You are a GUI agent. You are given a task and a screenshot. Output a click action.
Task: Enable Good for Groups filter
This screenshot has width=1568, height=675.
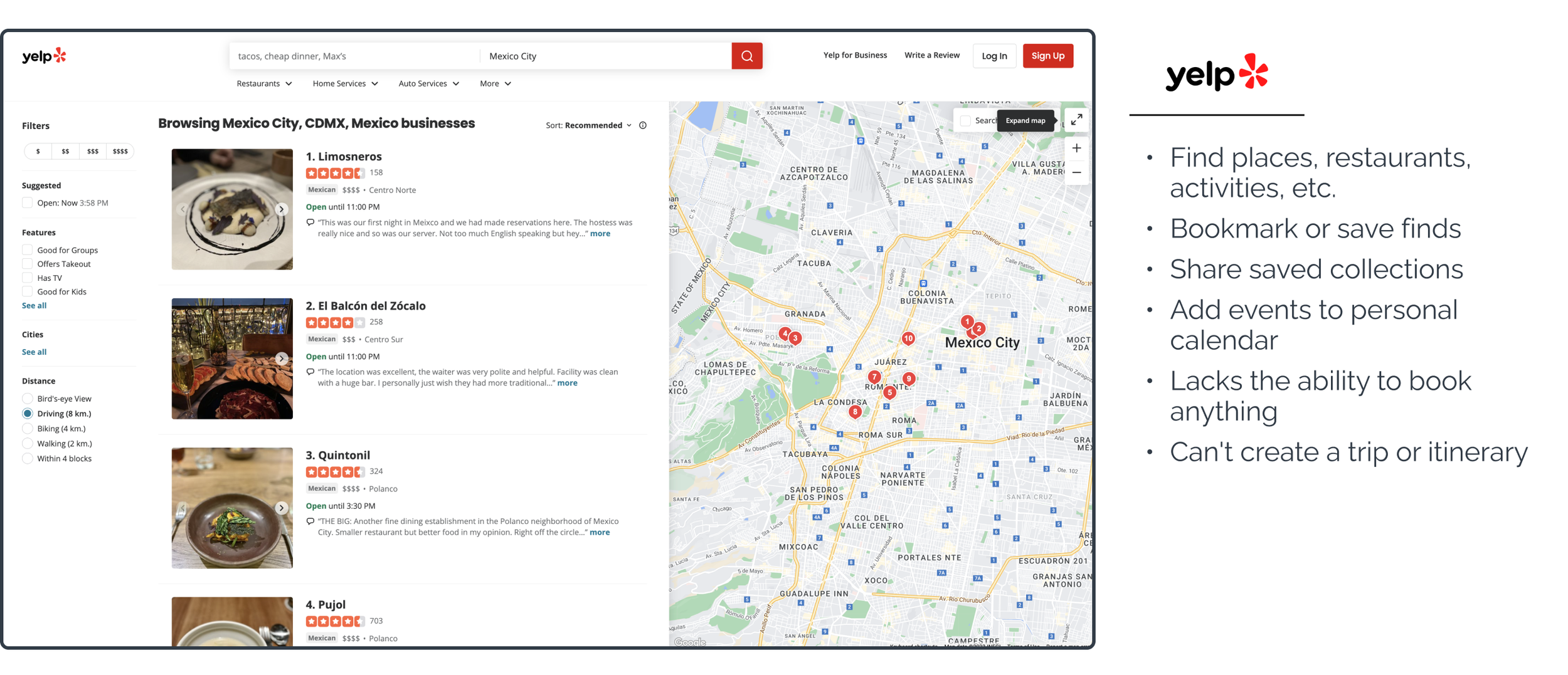click(x=27, y=249)
